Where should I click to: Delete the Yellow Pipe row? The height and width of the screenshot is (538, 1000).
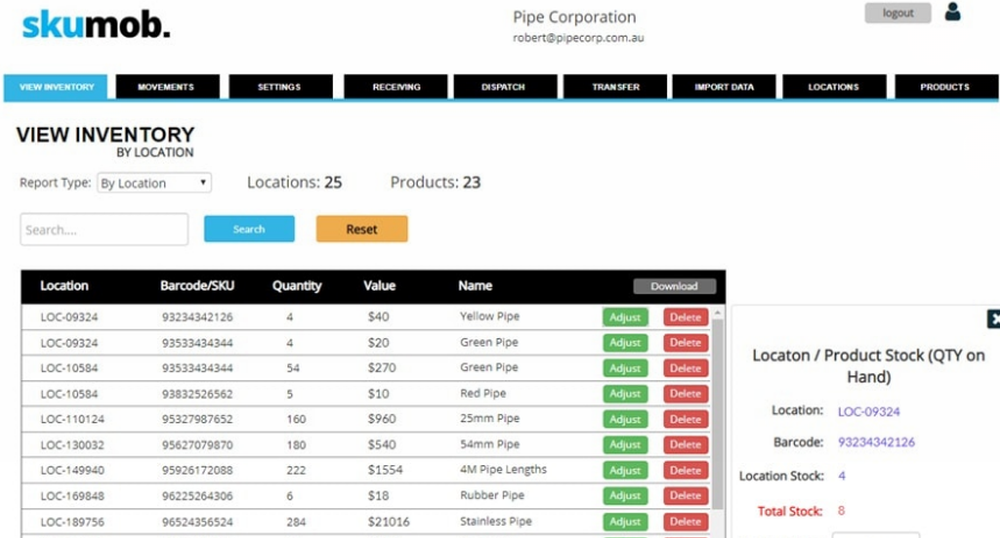(686, 317)
